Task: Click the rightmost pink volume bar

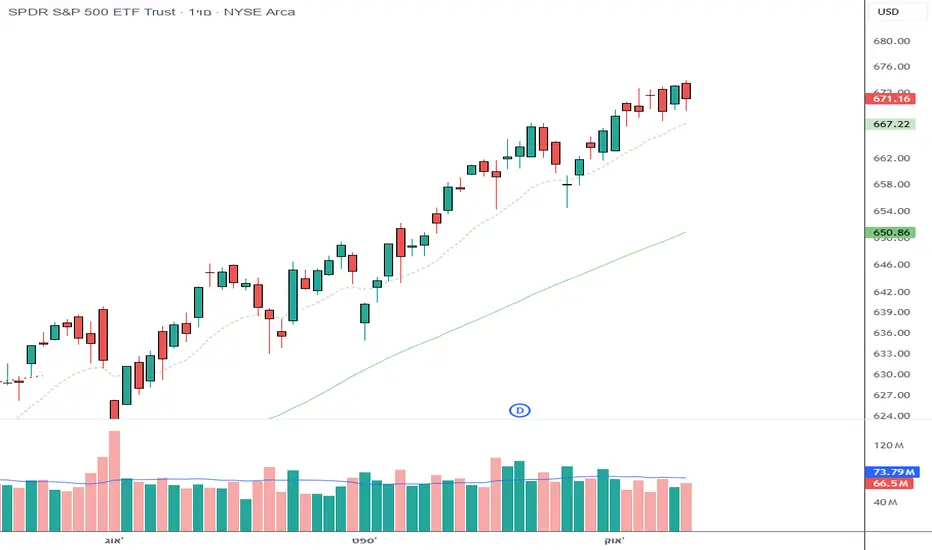Action: tap(686, 506)
